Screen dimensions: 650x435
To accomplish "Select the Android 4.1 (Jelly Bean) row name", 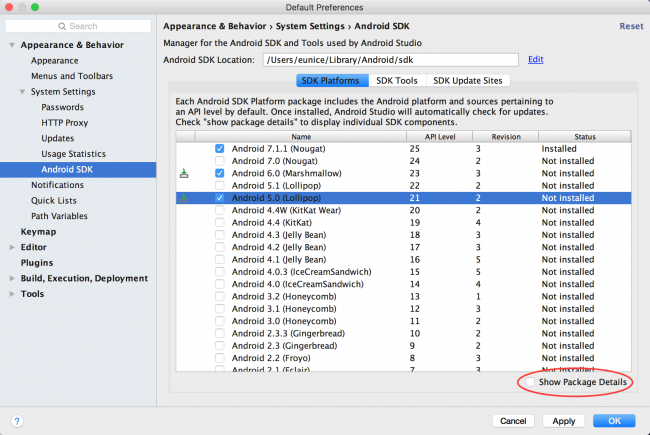I will pyautogui.click(x=279, y=260).
